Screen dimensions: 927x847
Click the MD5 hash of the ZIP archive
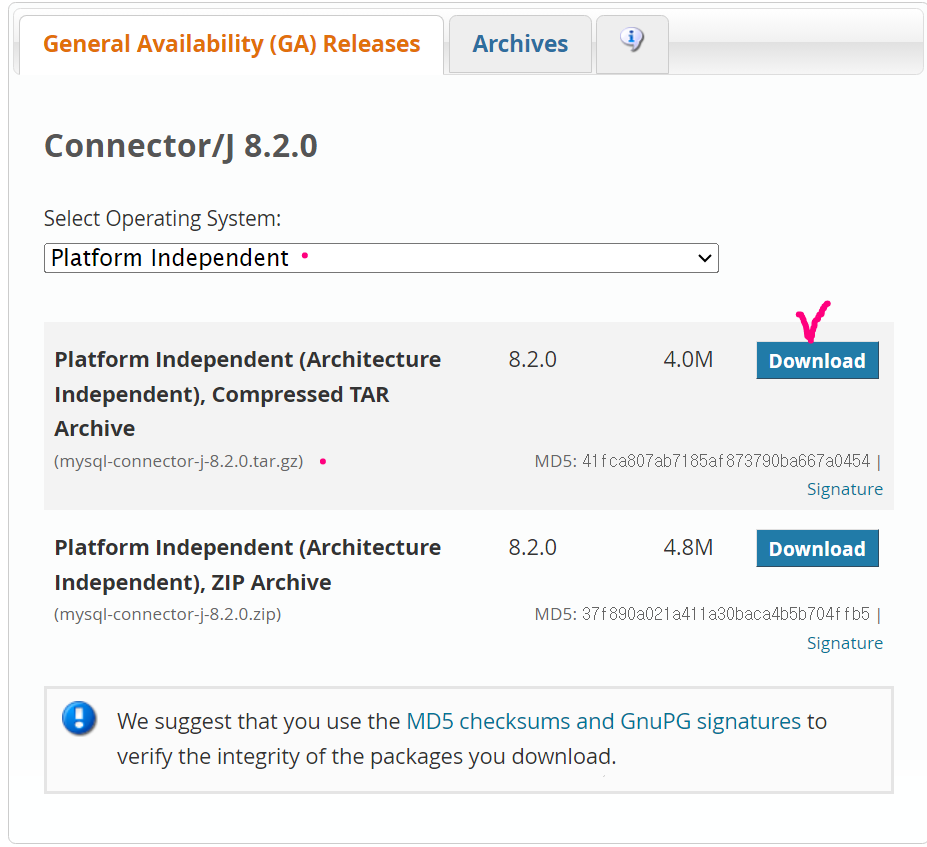[x=726, y=615]
